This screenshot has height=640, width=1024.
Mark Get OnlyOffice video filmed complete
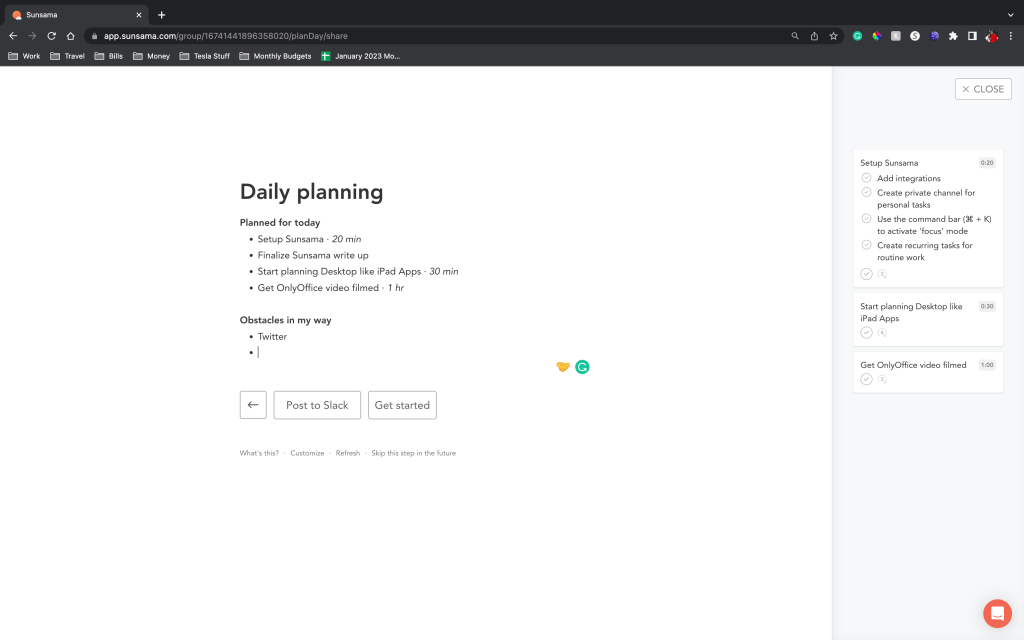click(866, 380)
